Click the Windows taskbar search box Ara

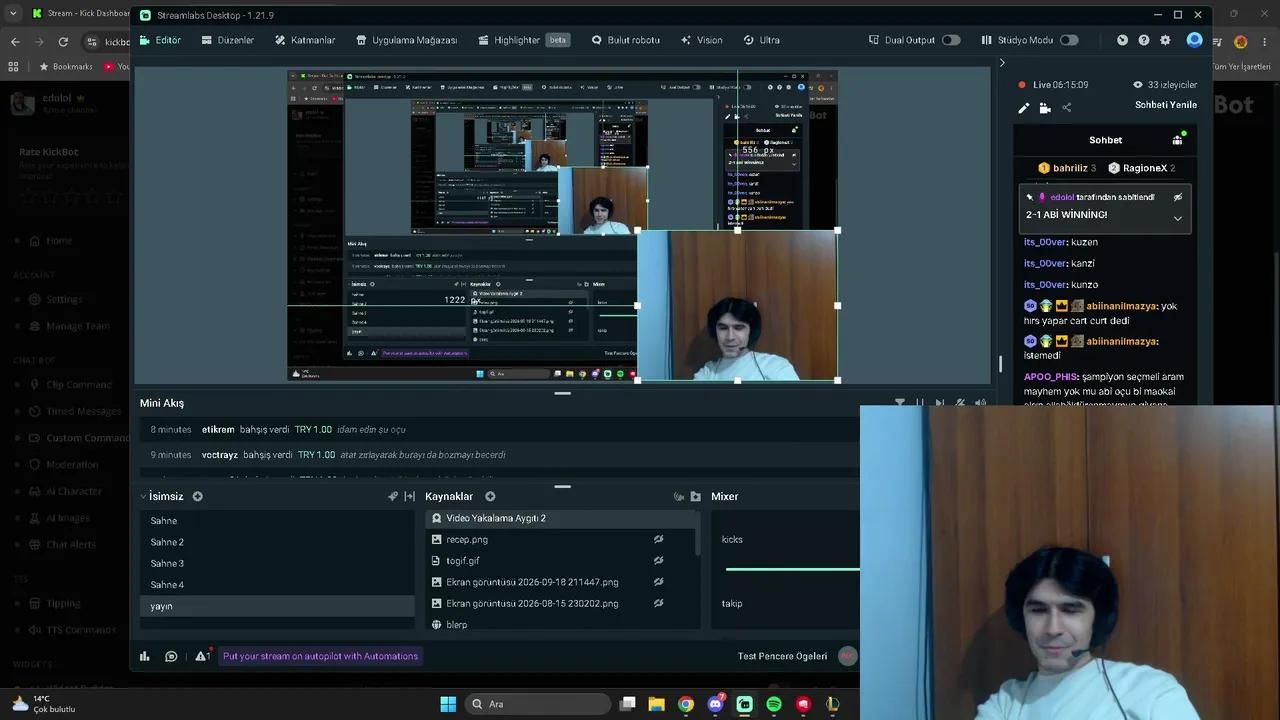click(536, 704)
